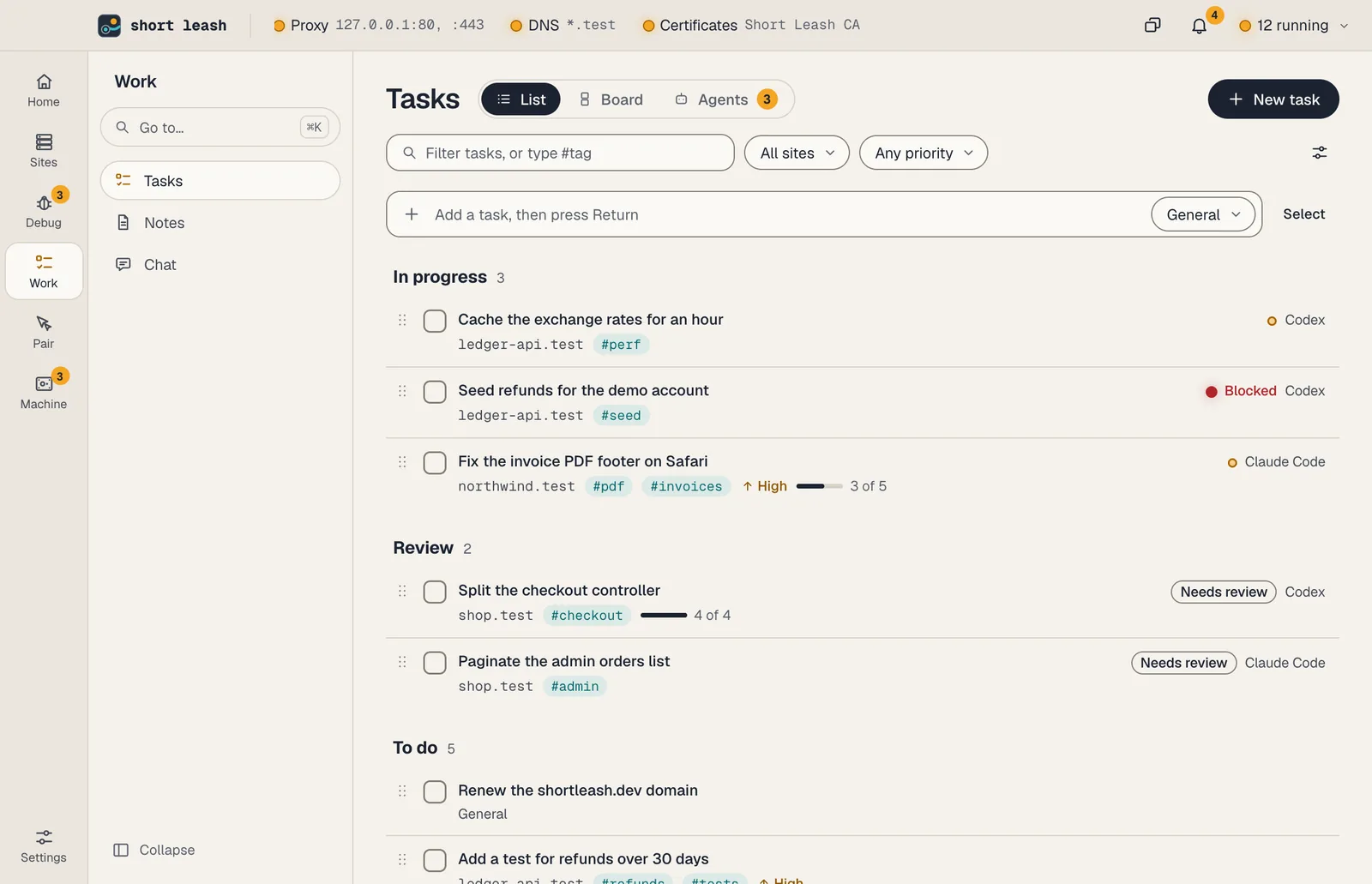Click the Review section heading
1372x884 pixels.
423,548
